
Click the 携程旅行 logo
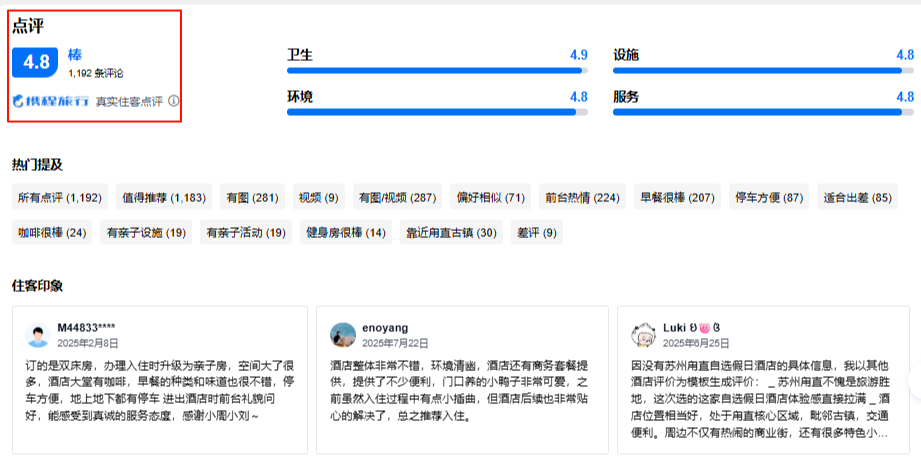(51, 101)
